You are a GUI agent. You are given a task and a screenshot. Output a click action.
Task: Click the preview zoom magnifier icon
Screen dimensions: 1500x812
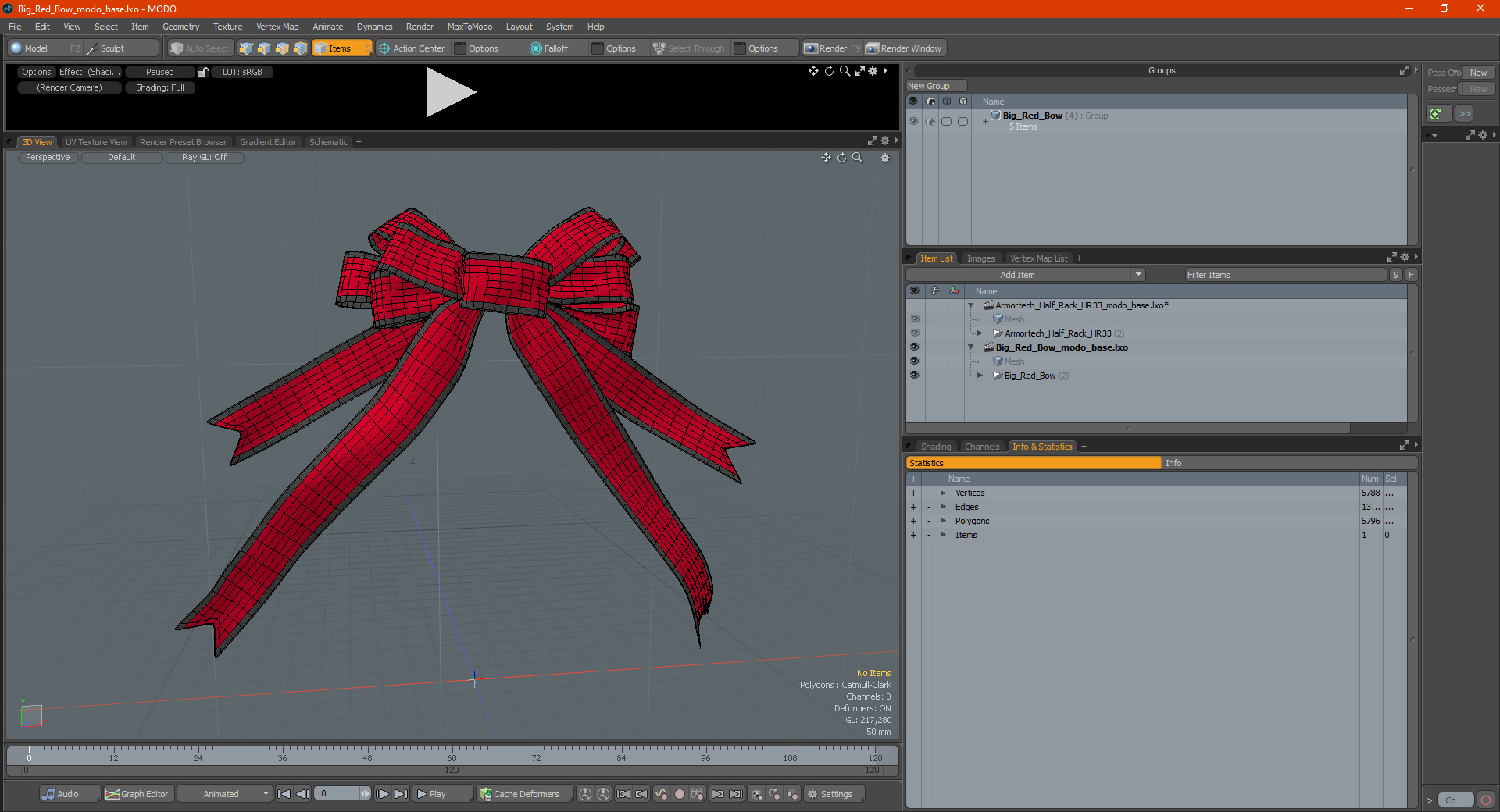tap(845, 71)
